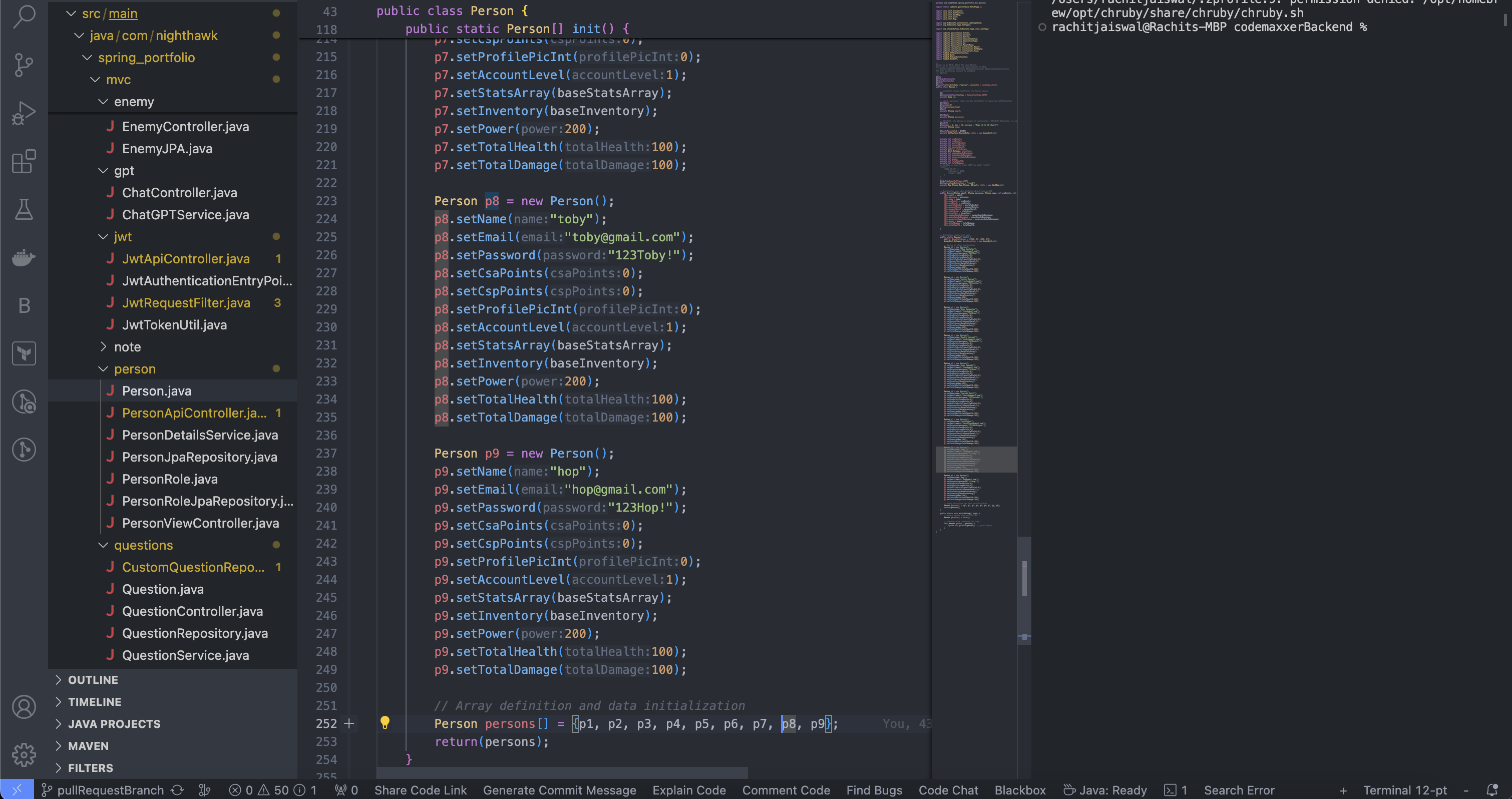Image resolution: width=1512 pixels, height=799 pixels.
Task: Click Blackbox in status bar
Action: [1020, 790]
